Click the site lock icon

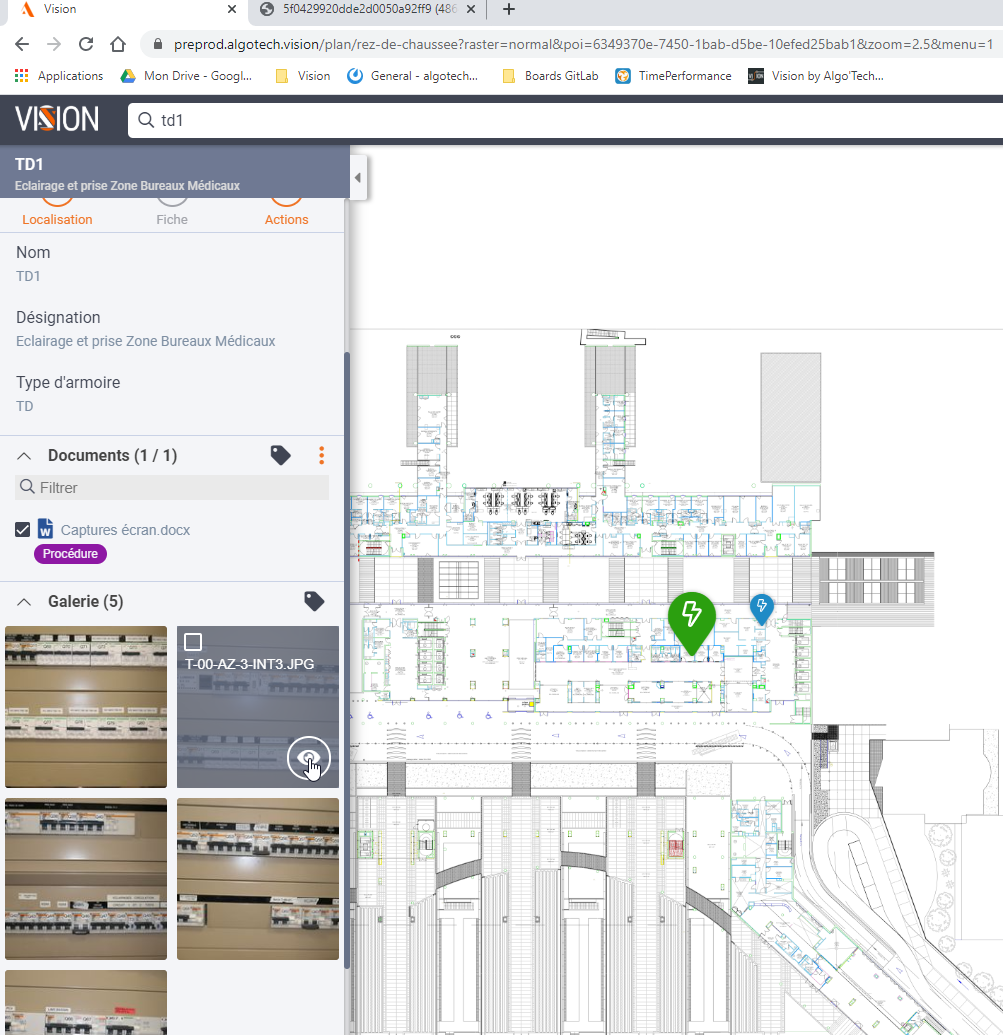click(157, 44)
